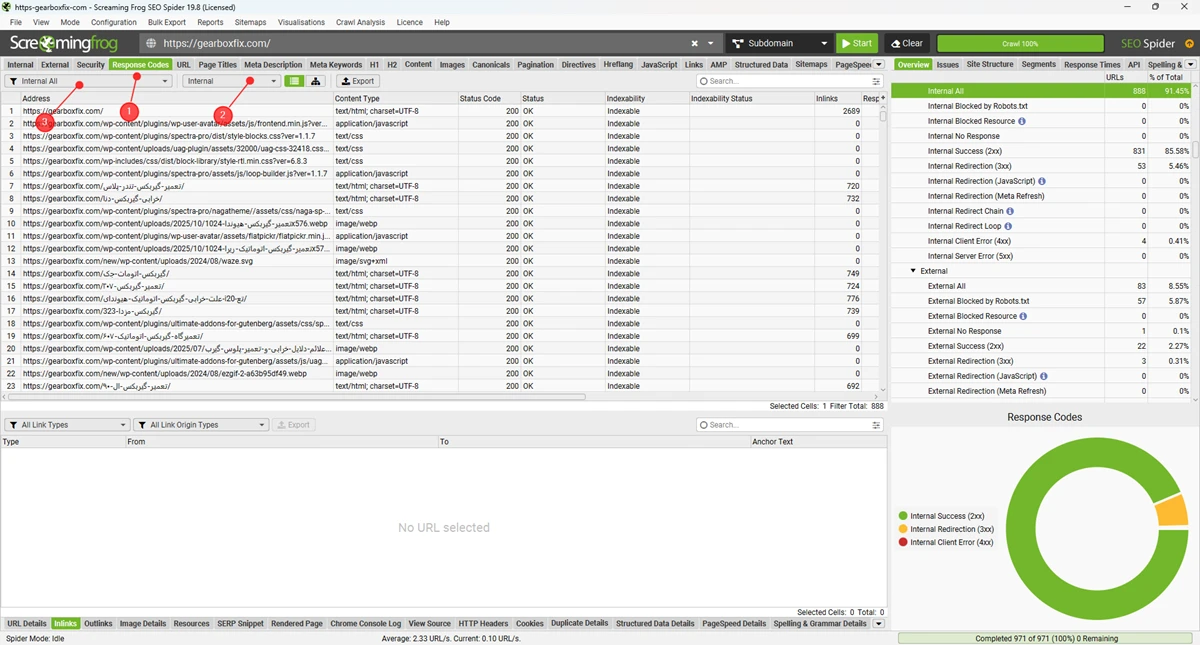Open the Subdomain crawl mode dropdown

(779, 44)
